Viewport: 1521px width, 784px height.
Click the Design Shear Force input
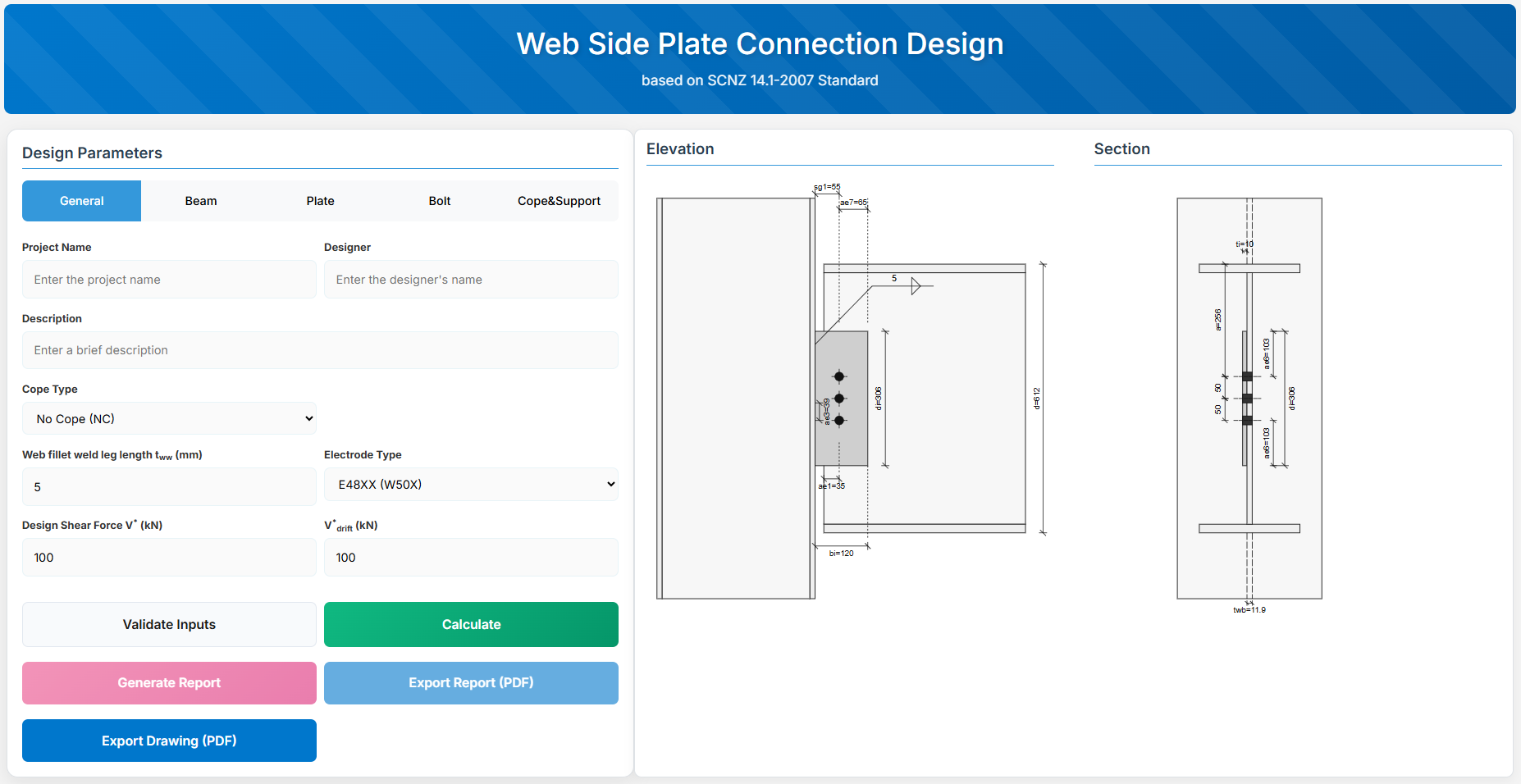pyautogui.click(x=169, y=558)
